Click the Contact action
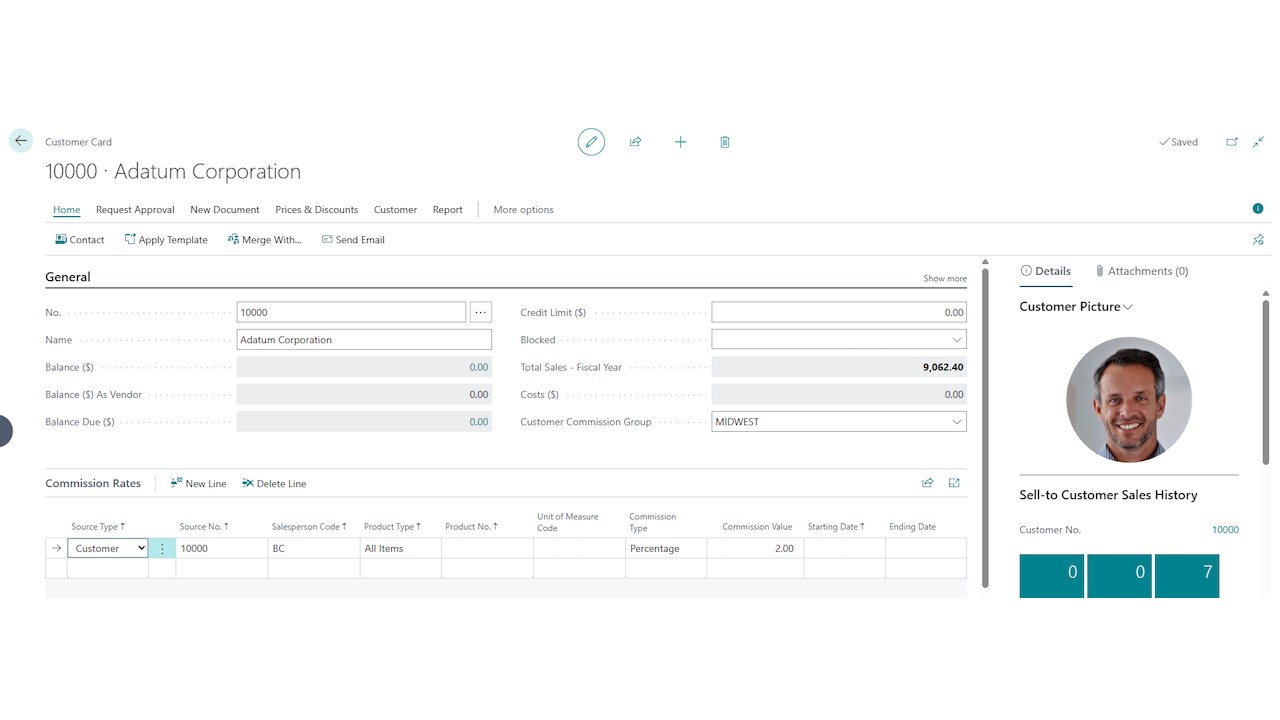 coord(80,240)
